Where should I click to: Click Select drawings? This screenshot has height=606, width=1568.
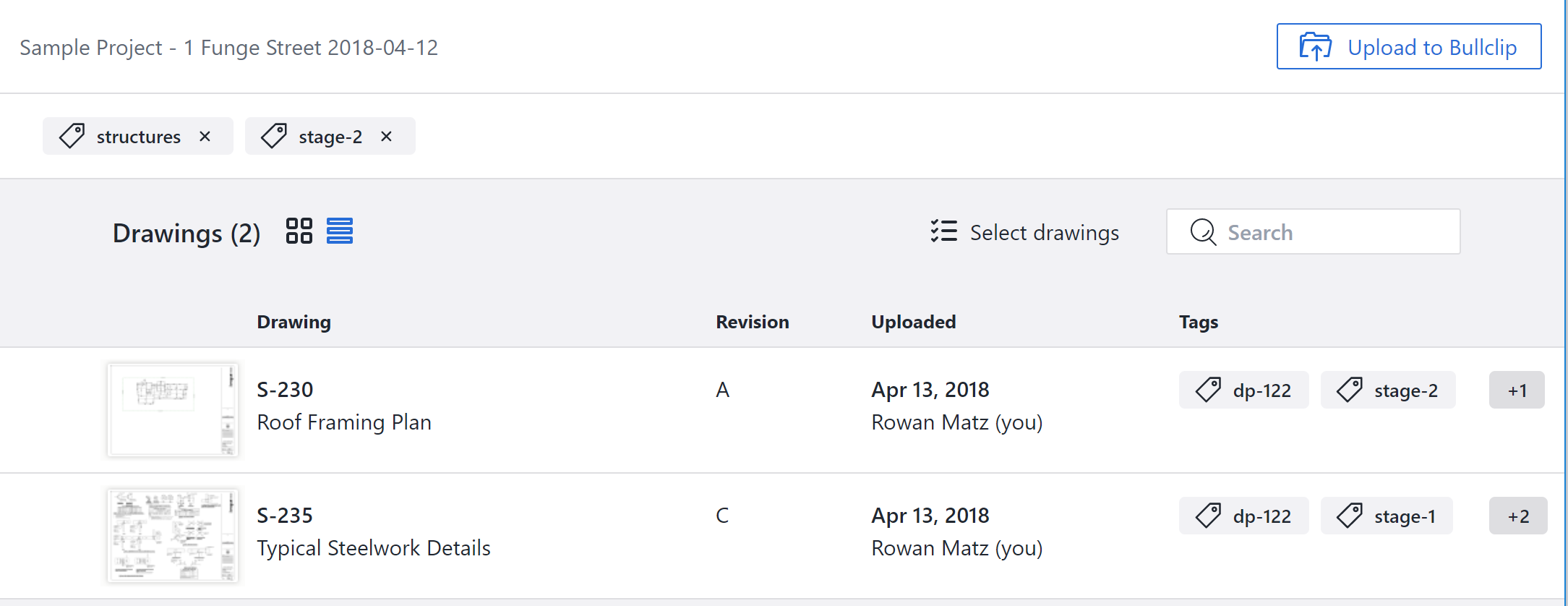tap(1044, 233)
